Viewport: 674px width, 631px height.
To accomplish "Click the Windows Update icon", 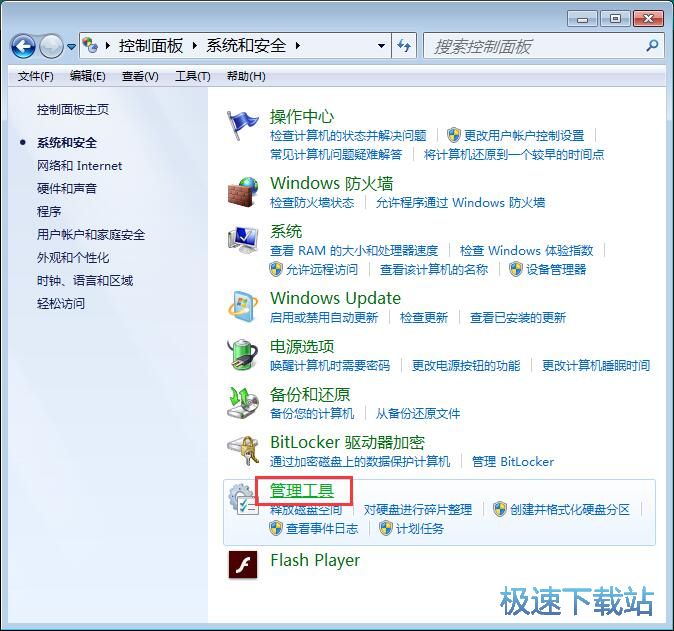I will 243,306.
